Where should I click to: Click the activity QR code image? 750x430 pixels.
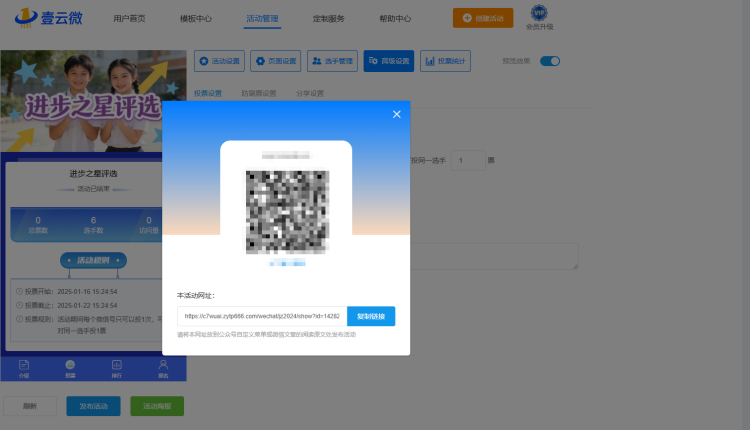point(287,212)
